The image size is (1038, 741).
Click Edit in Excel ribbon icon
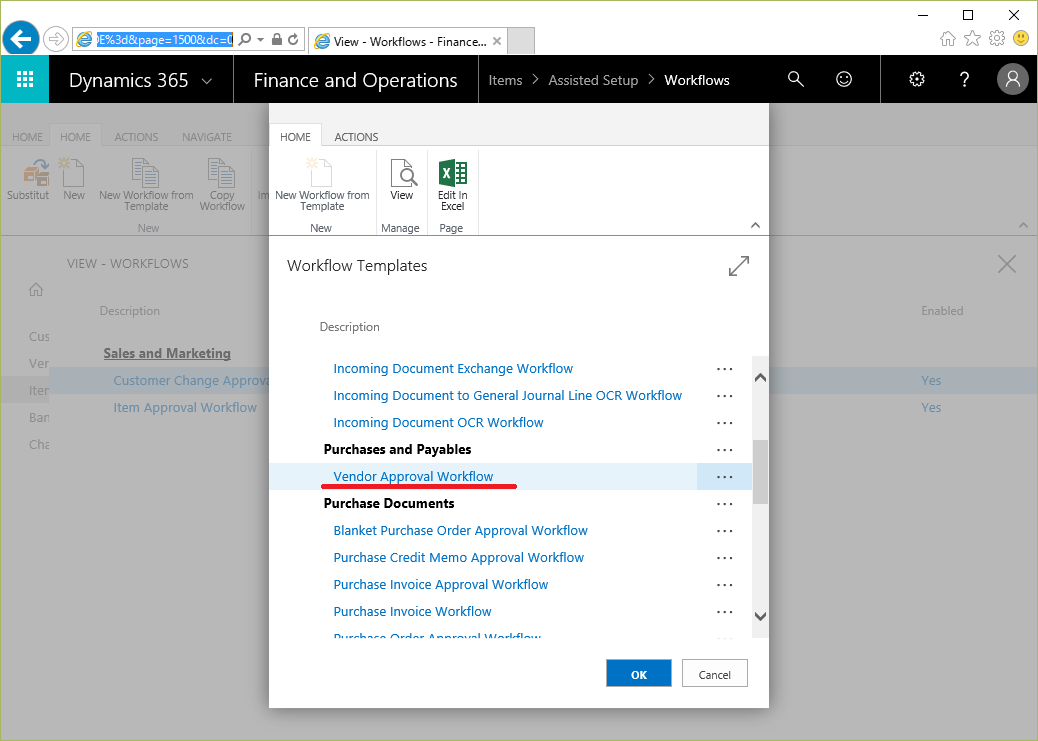(x=453, y=185)
